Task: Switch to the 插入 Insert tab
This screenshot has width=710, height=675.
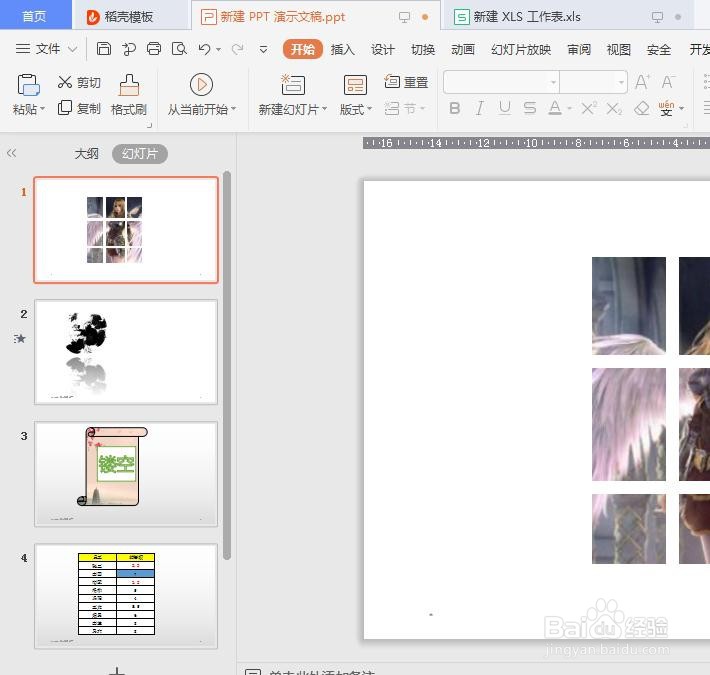Action: (x=343, y=49)
